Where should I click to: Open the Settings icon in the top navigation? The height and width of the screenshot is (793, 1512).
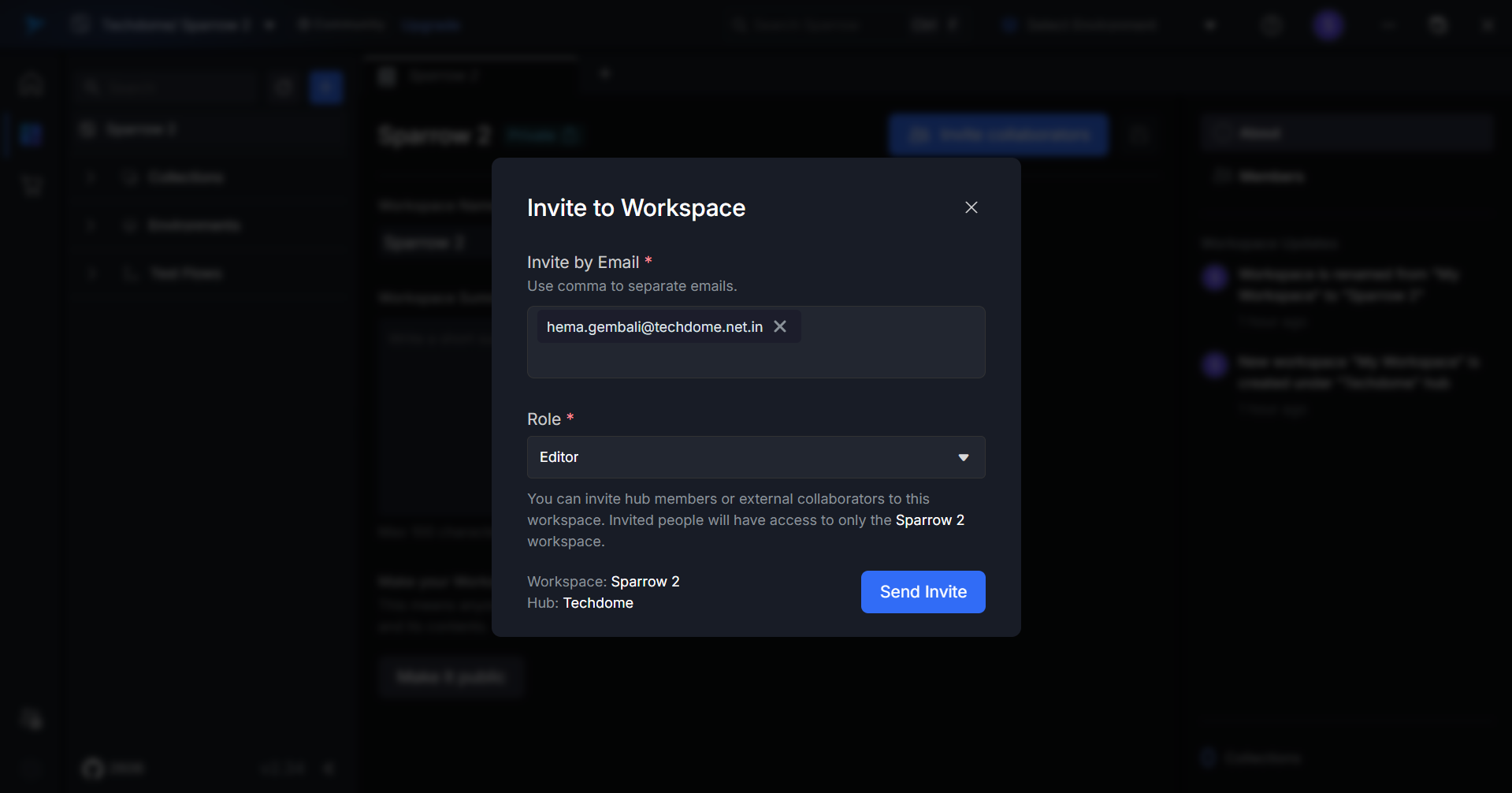click(x=1271, y=24)
